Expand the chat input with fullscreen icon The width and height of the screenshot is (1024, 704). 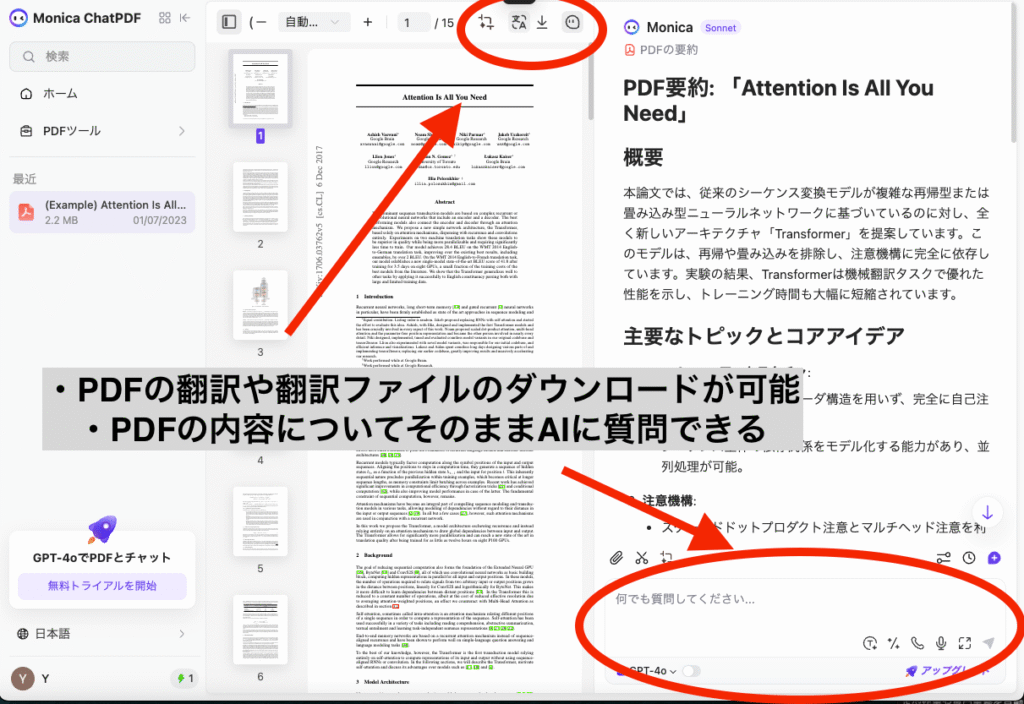click(x=965, y=644)
